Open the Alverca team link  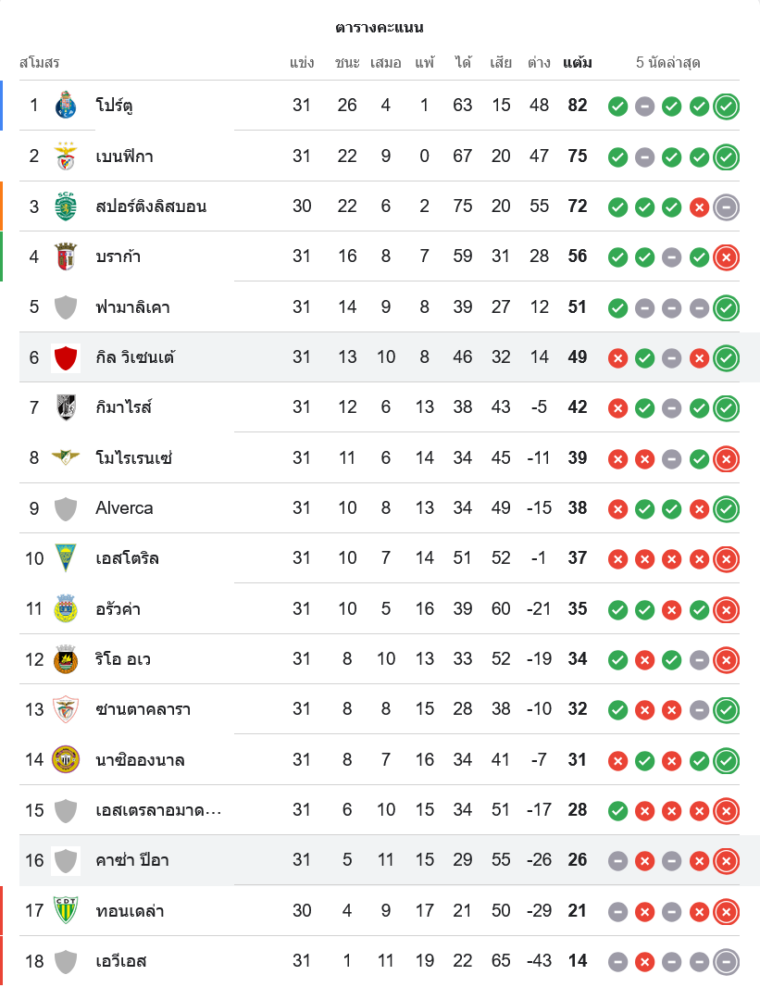click(124, 508)
